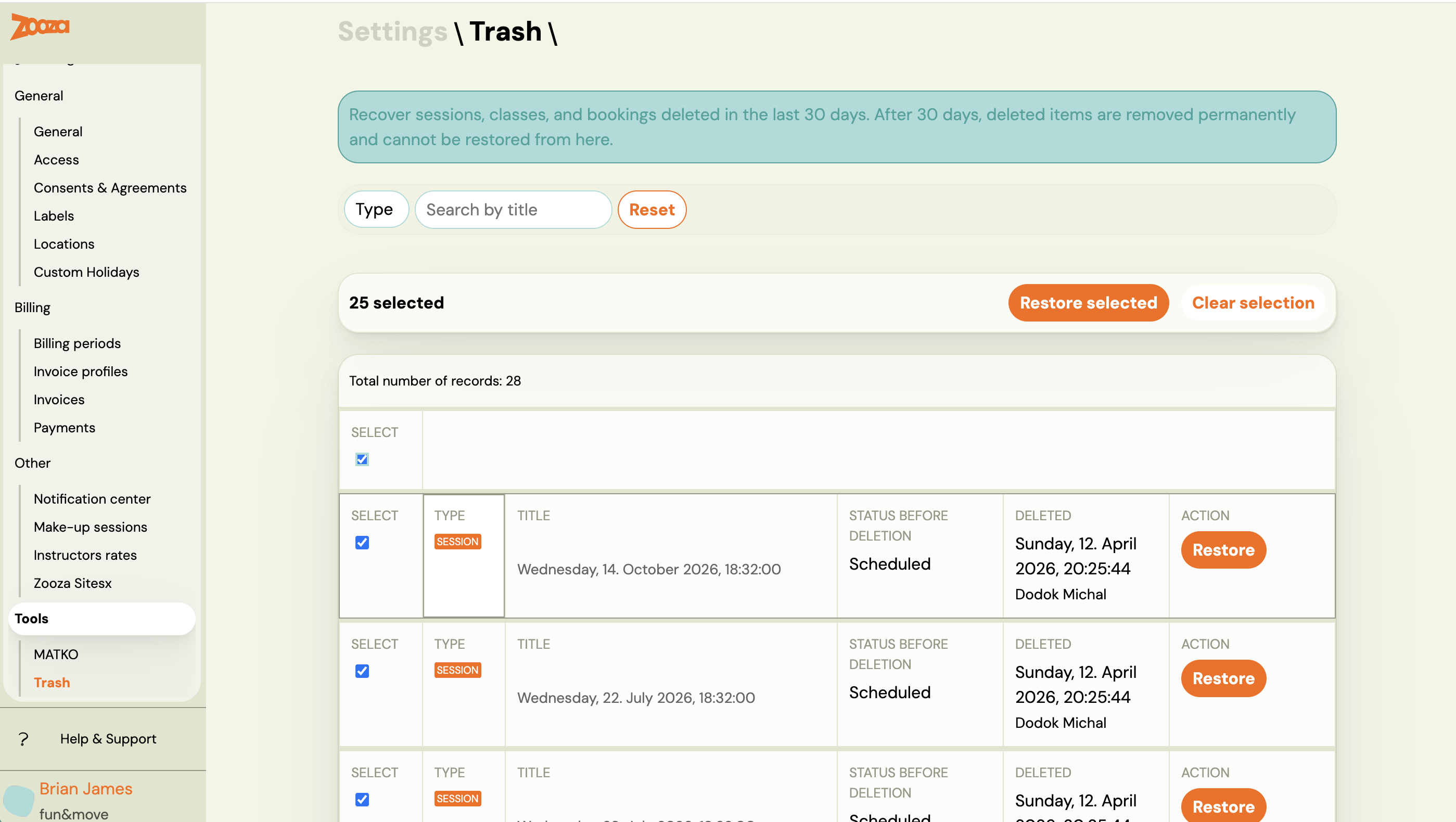Click the Search by title field
The width and height of the screenshot is (1456, 822).
(x=513, y=210)
